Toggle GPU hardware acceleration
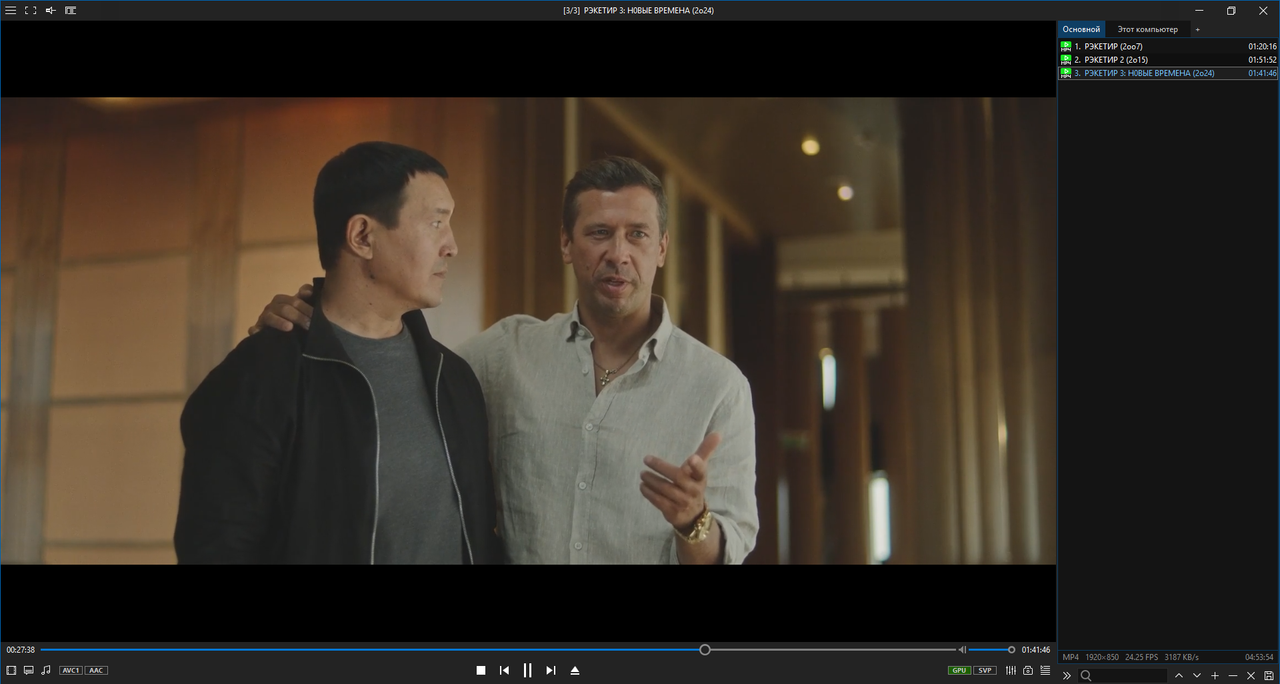This screenshot has height=684, width=1280. [959, 670]
